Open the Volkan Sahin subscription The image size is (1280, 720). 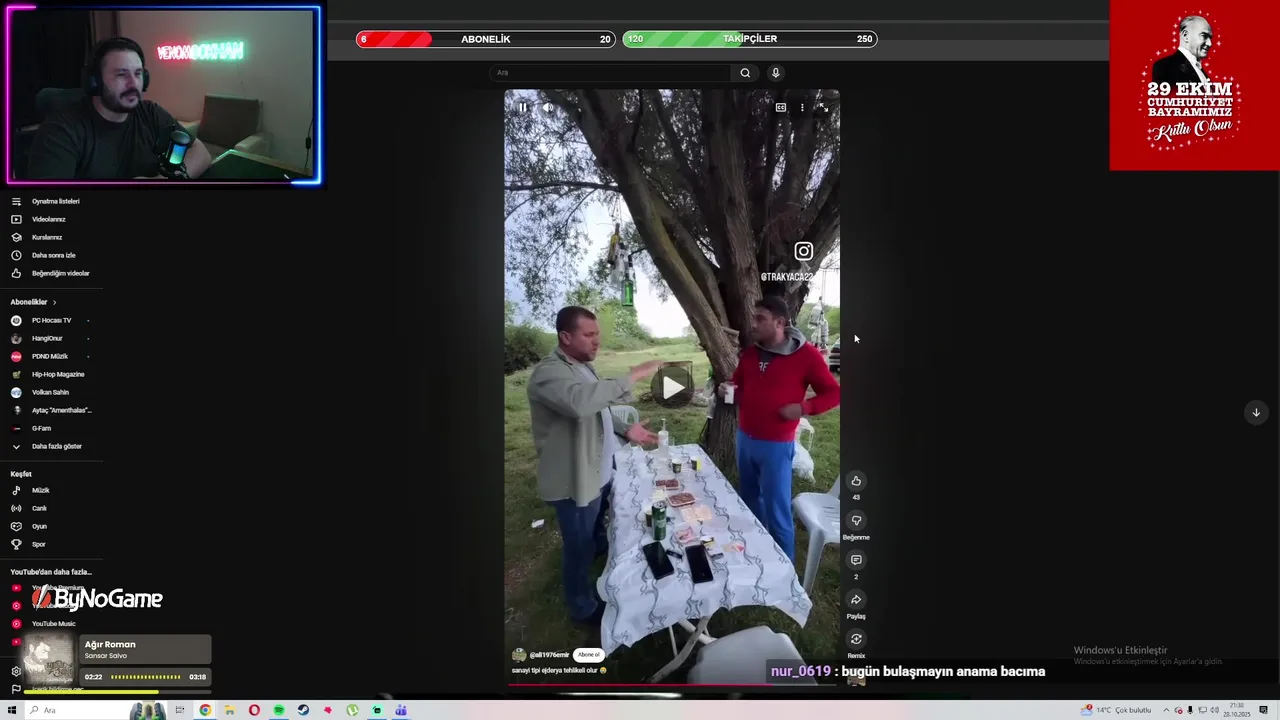pos(52,392)
